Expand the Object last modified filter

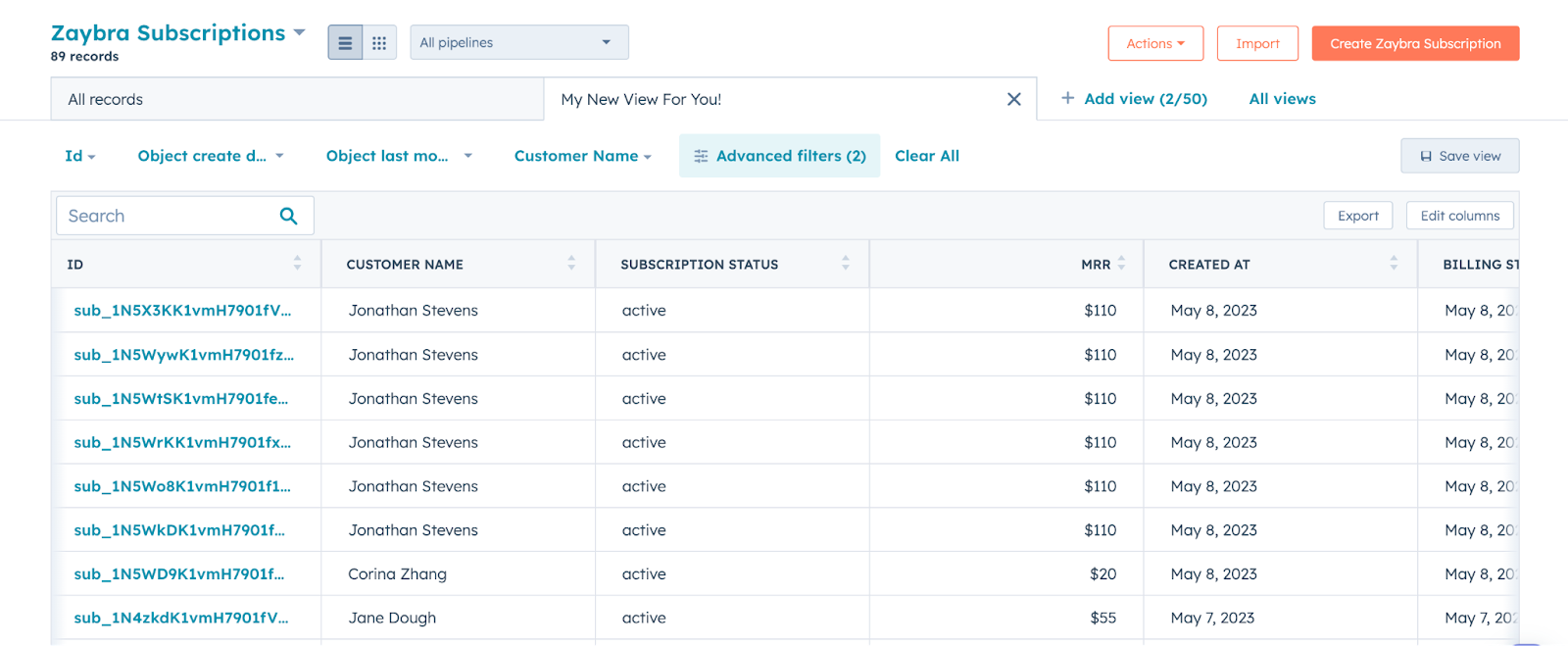(x=399, y=156)
